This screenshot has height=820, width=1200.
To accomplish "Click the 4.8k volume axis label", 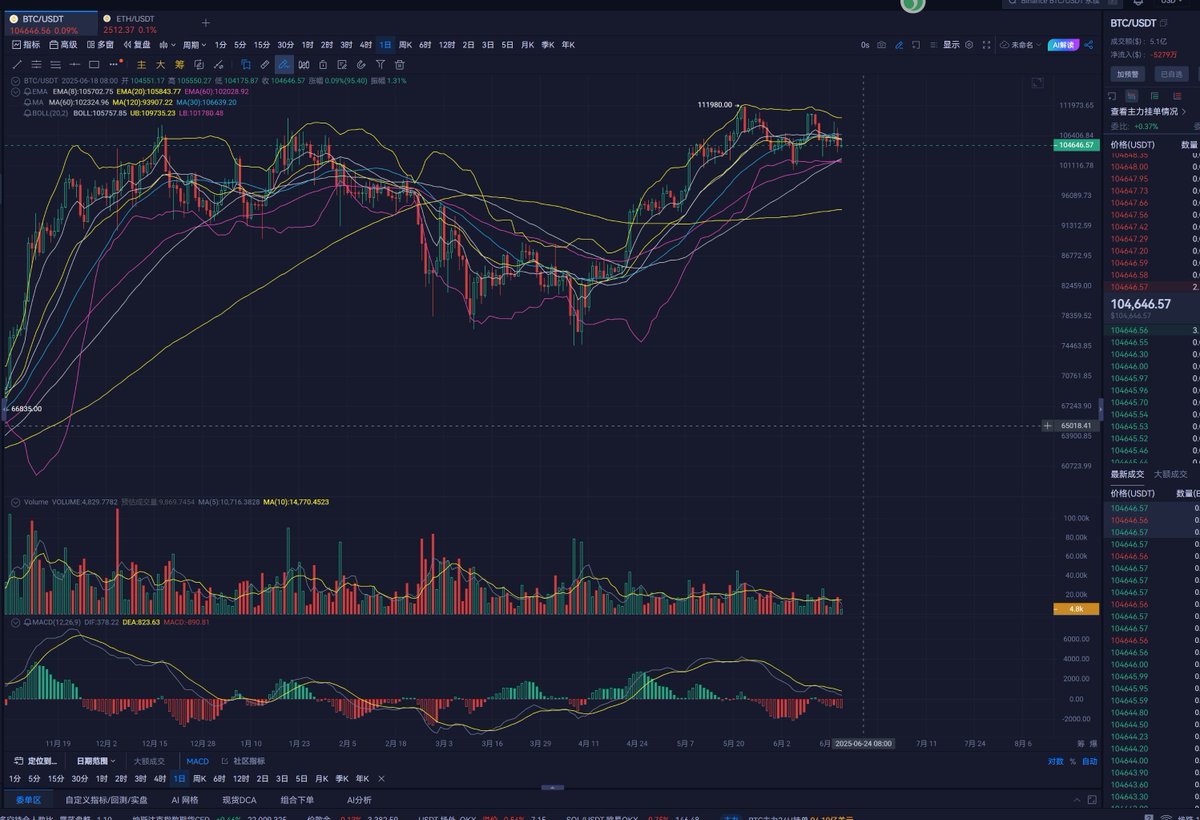I will (x=1076, y=608).
